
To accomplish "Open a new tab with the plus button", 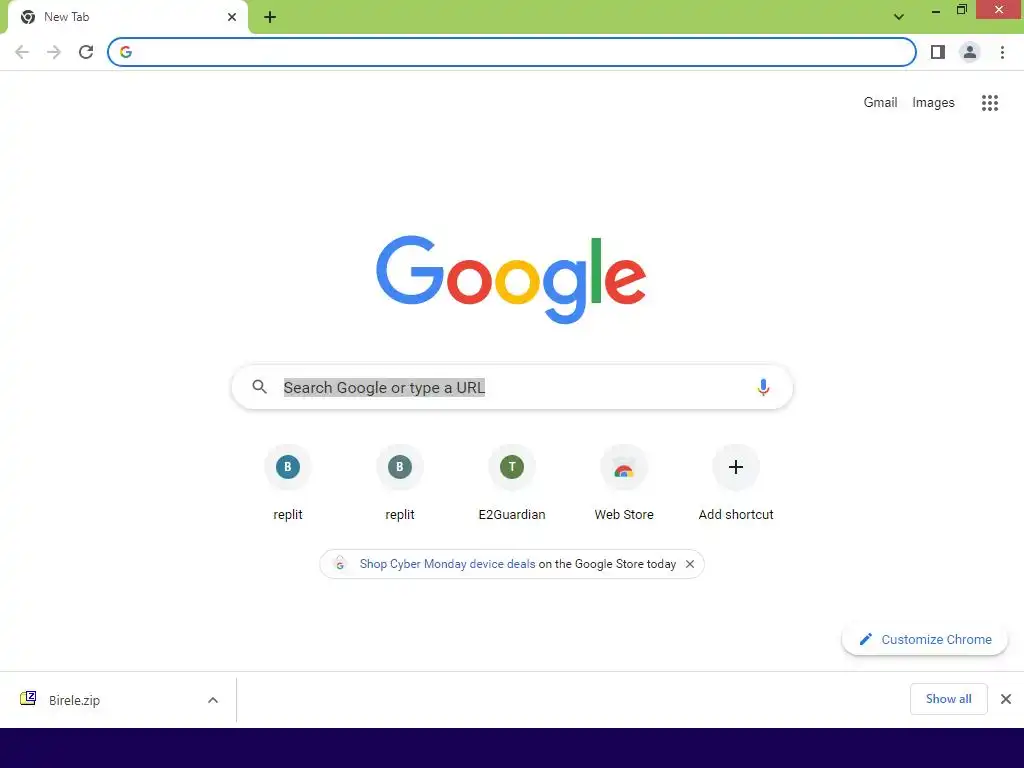I will point(270,17).
